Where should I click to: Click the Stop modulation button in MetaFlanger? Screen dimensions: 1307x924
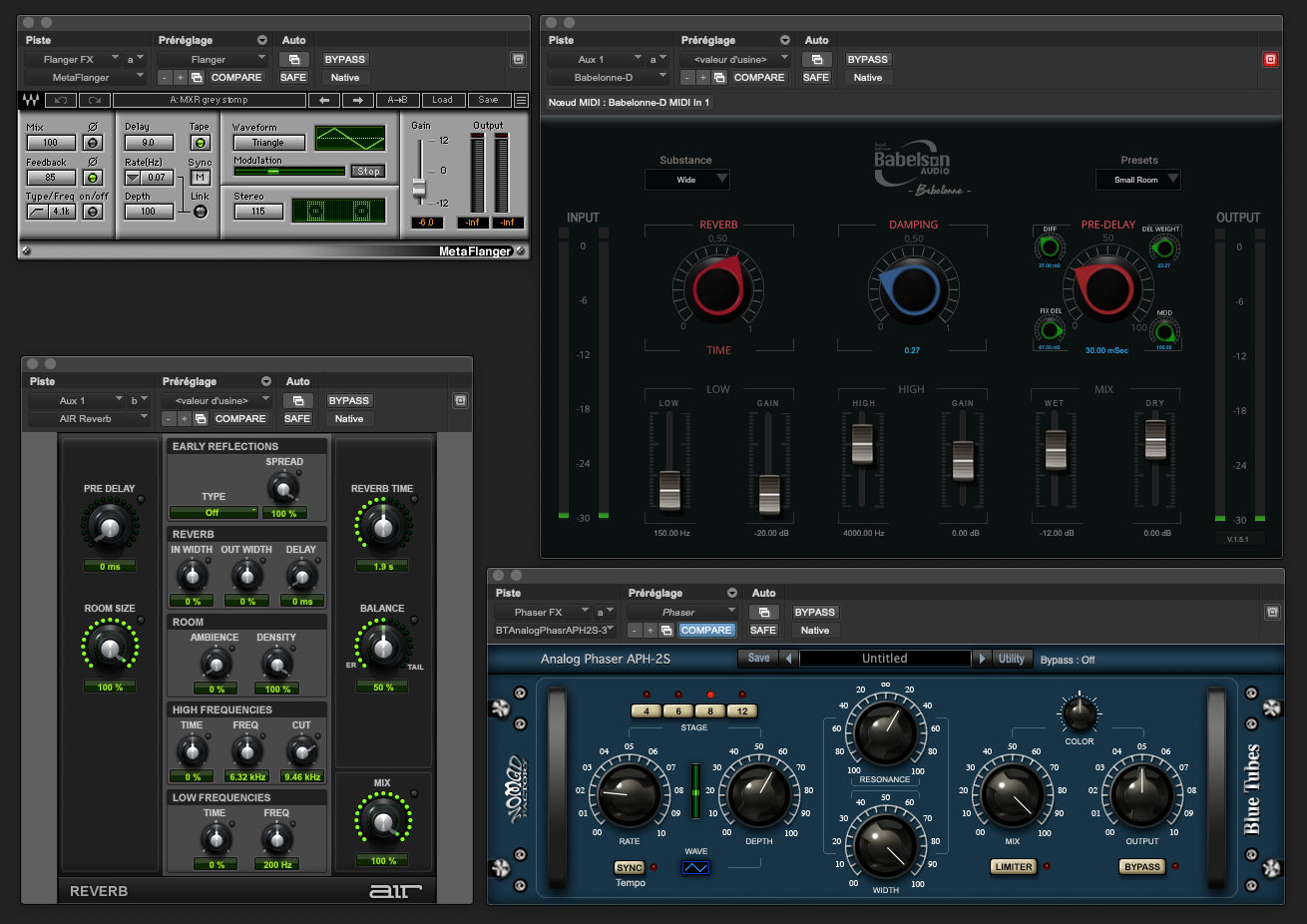369,172
